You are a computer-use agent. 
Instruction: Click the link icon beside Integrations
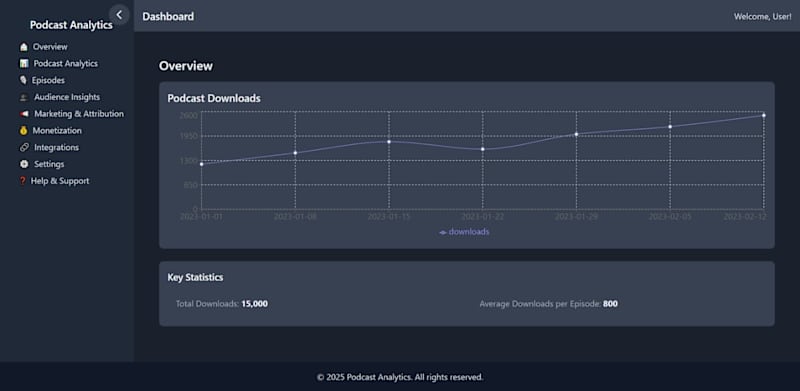24,148
